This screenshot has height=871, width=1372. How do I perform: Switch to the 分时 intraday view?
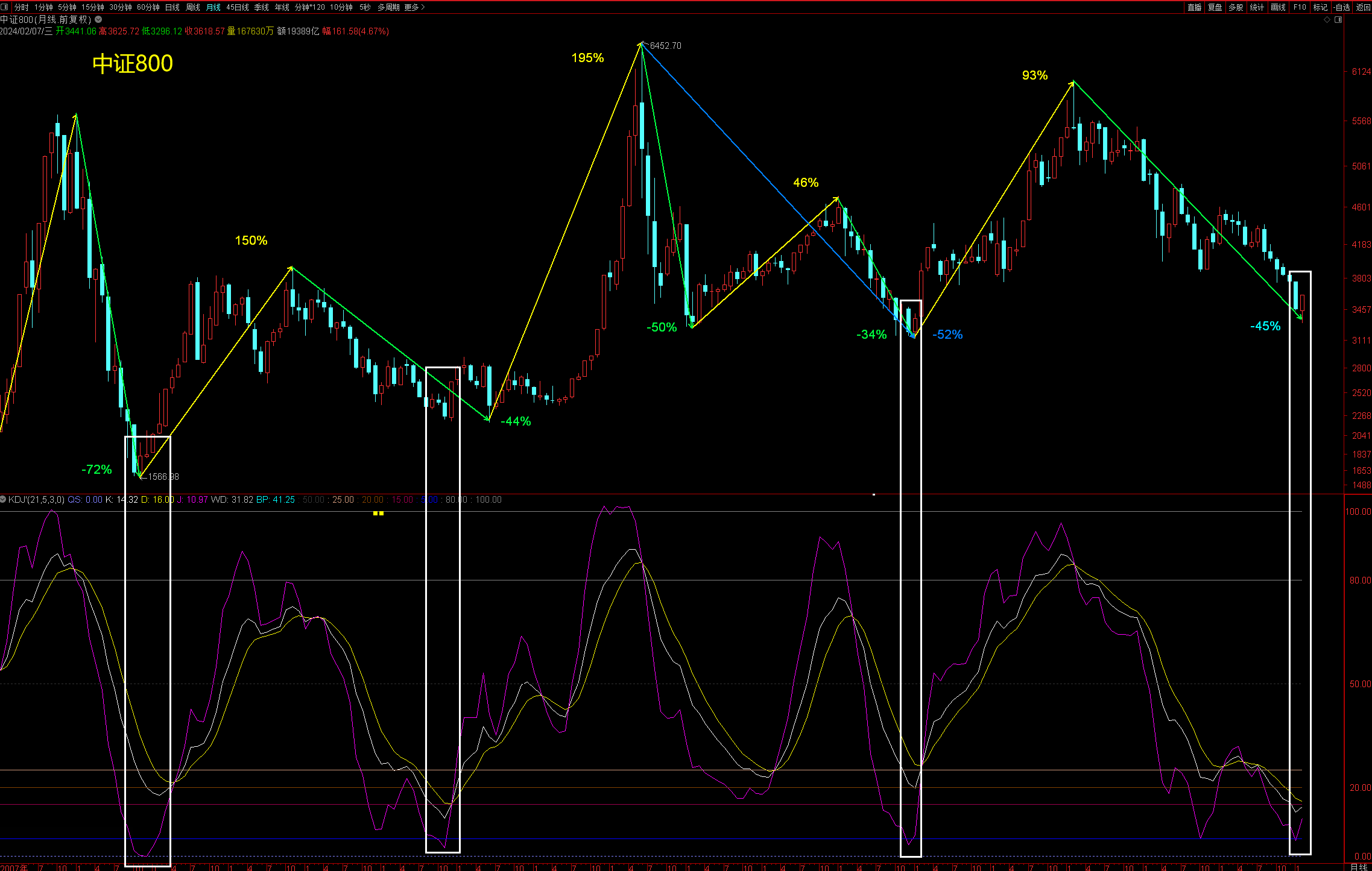(21, 7)
